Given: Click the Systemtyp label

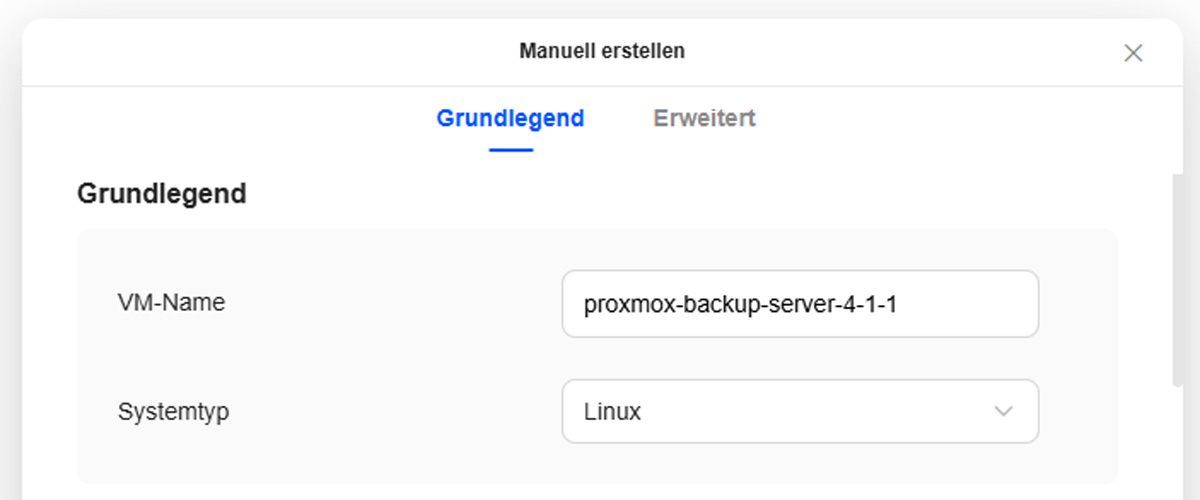Looking at the screenshot, I should [x=173, y=411].
